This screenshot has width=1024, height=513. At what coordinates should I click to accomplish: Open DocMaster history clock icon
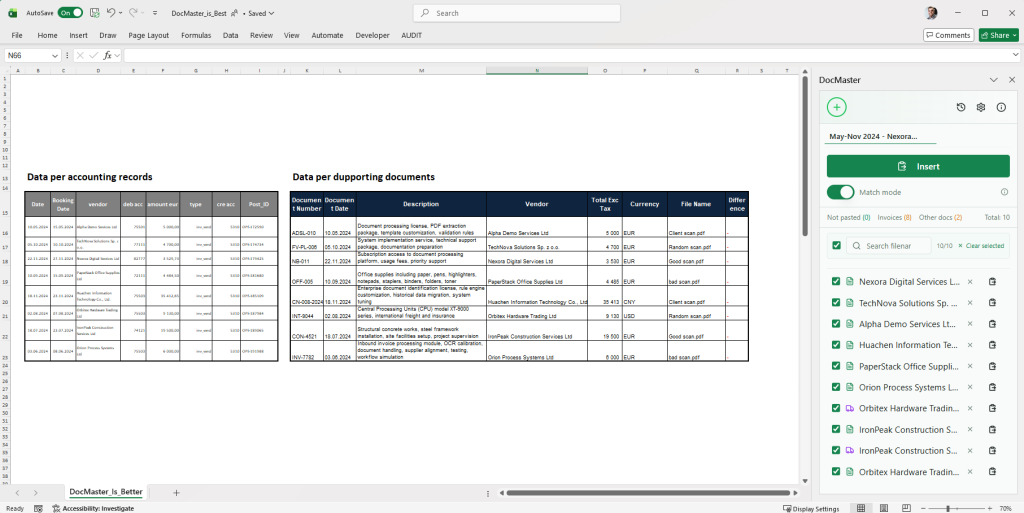pyautogui.click(x=961, y=107)
